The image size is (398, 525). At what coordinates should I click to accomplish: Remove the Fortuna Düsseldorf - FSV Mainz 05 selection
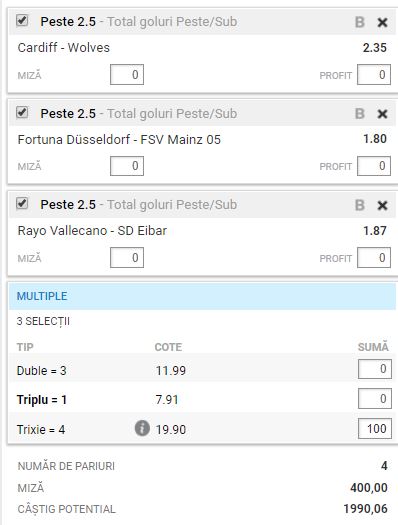click(382, 114)
